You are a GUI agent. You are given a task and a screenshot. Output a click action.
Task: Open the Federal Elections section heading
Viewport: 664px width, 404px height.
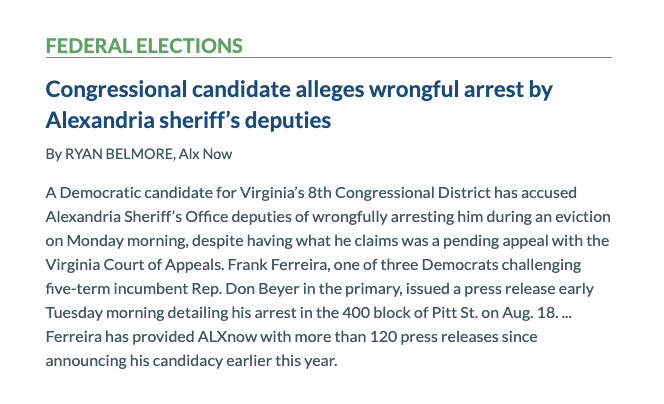tap(145, 46)
